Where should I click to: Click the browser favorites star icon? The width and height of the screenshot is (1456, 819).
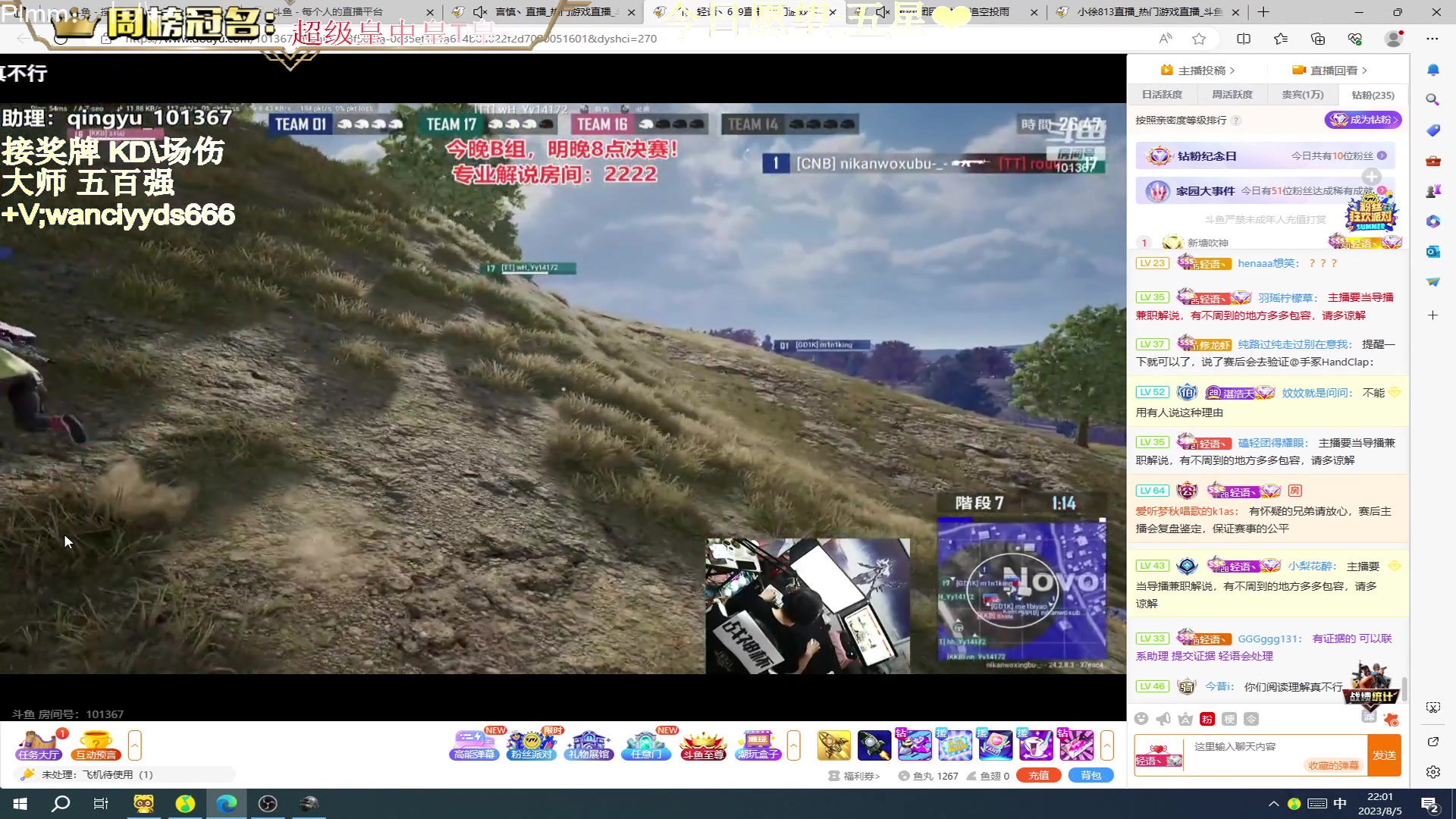(1199, 39)
